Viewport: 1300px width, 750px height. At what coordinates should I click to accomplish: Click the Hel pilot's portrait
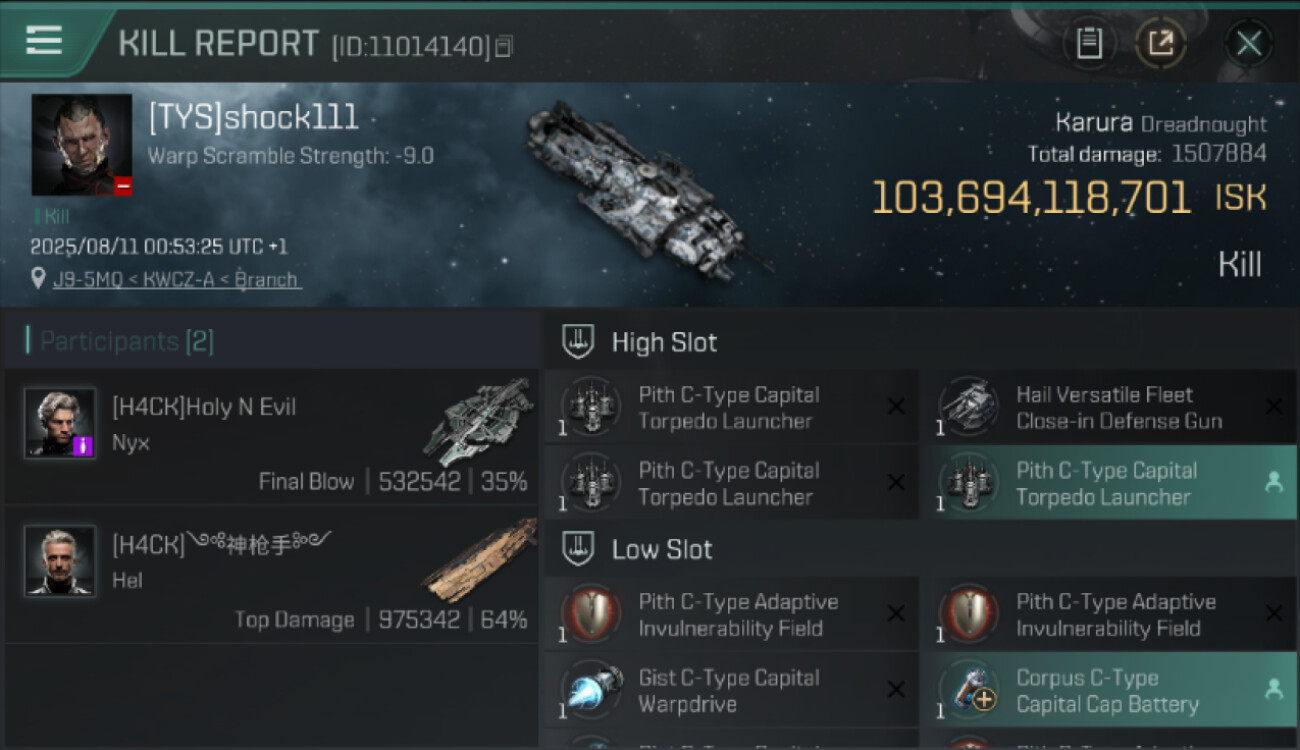pyautogui.click(x=60, y=561)
